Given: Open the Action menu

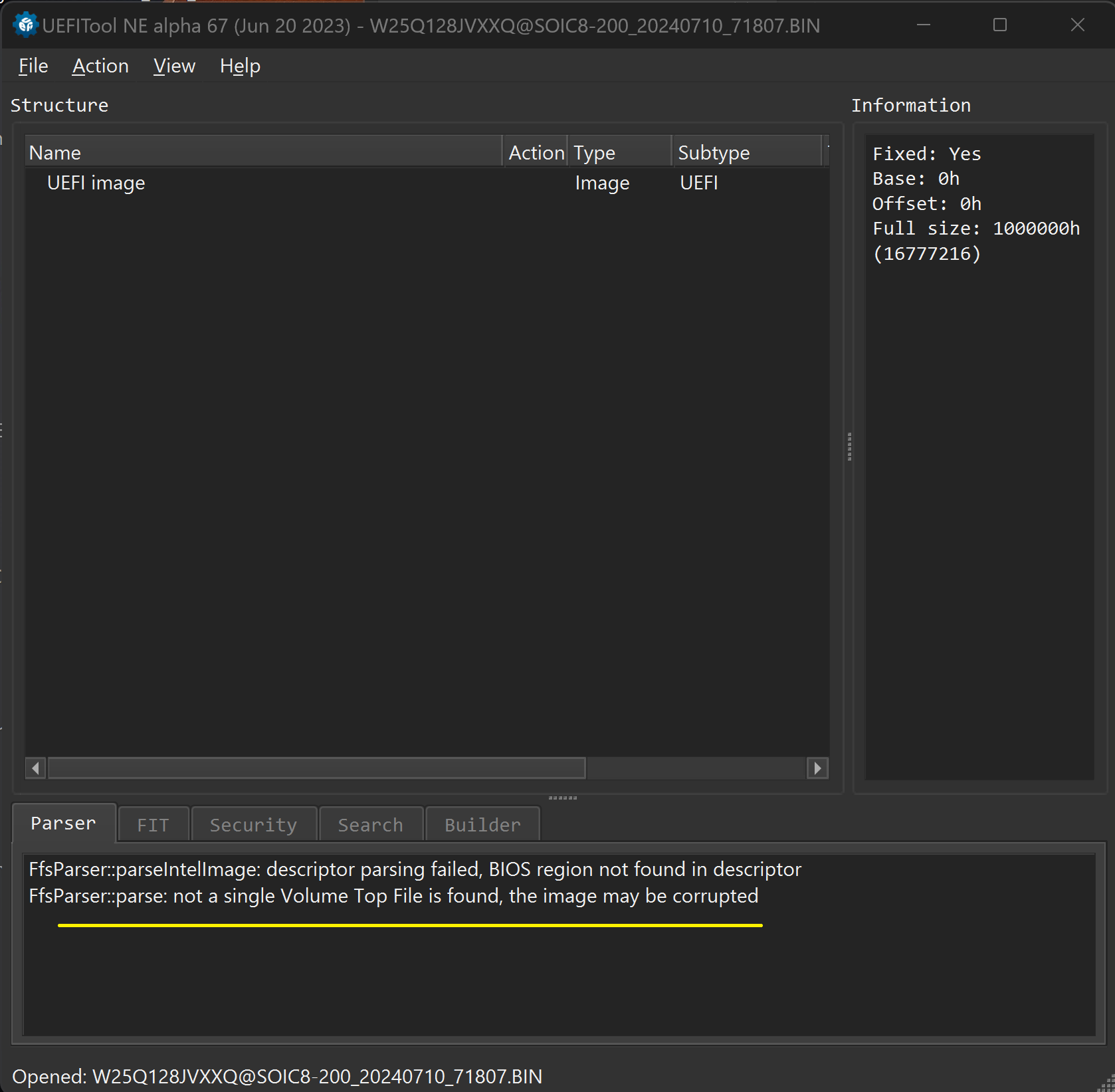Looking at the screenshot, I should point(100,66).
